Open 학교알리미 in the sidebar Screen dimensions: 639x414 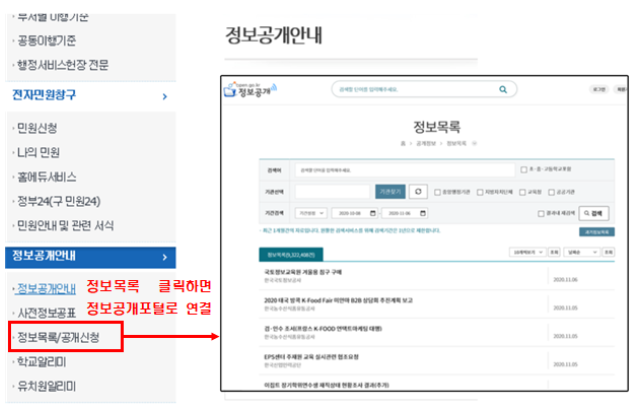click(42, 361)
